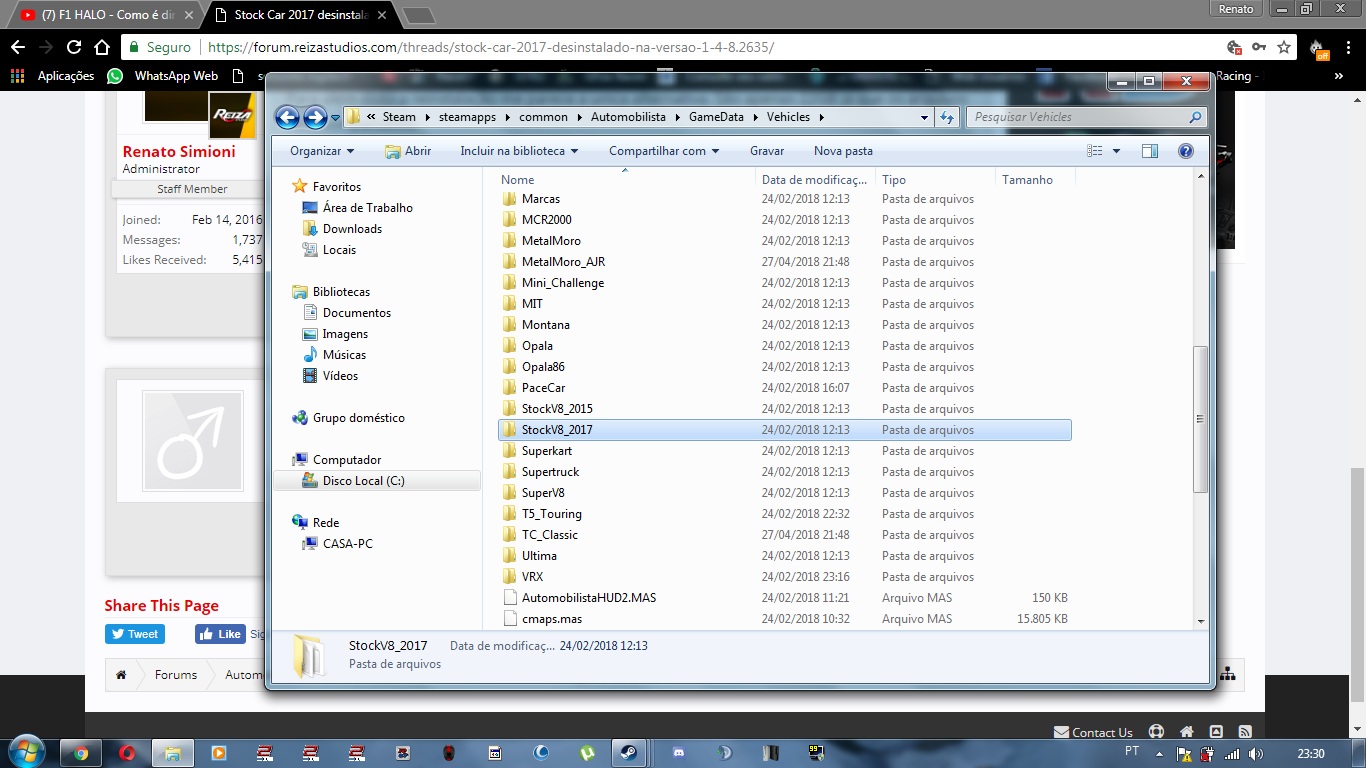The width and height of the screenshot is (1366, 768).
Task: Refresh the Vehicles folder view
Action: click(948, 117)
